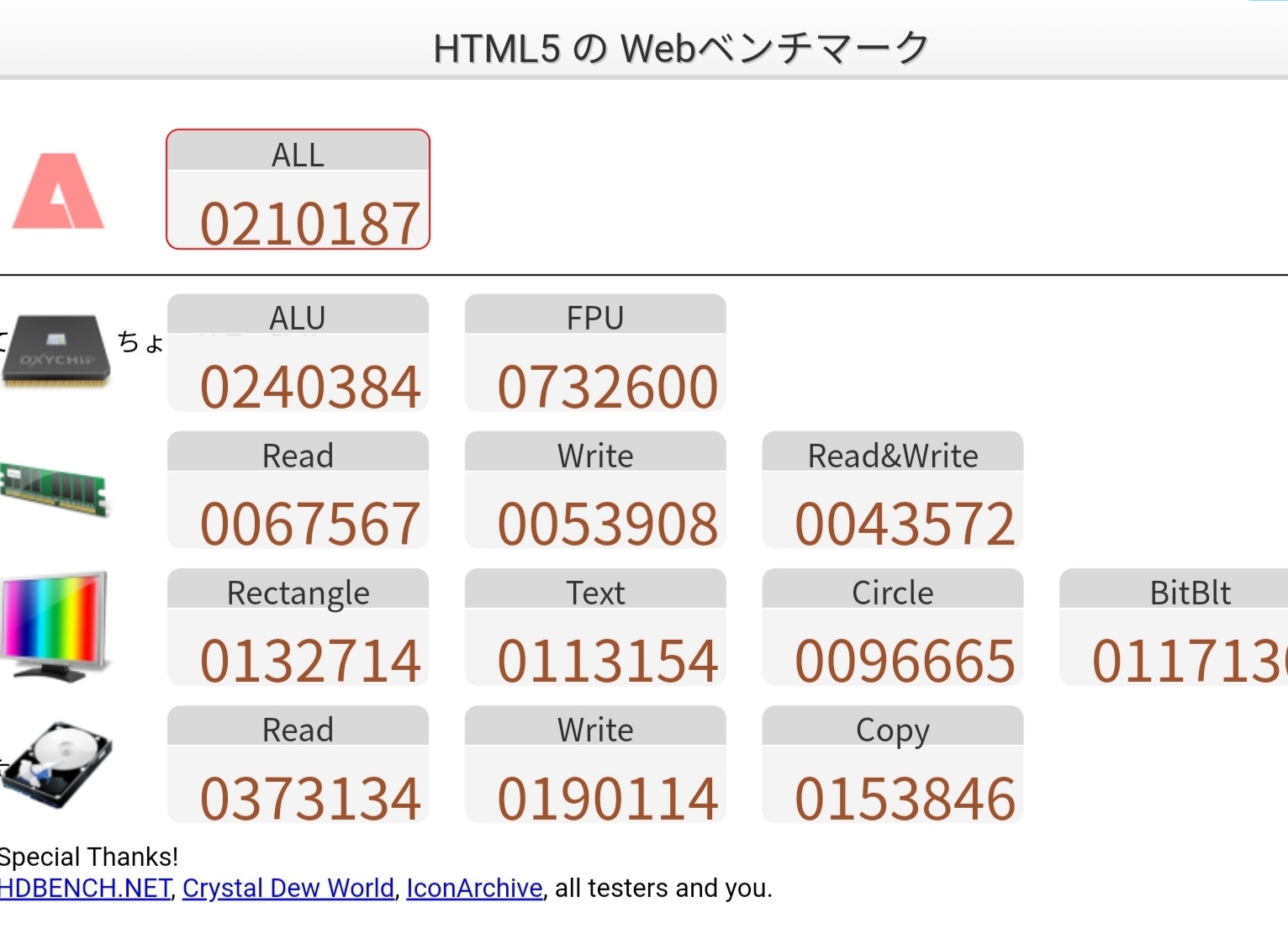The width and height of the screenshot is (1288, 950).
Task: Run the disk Read benchmark
Action: point(298,764)
